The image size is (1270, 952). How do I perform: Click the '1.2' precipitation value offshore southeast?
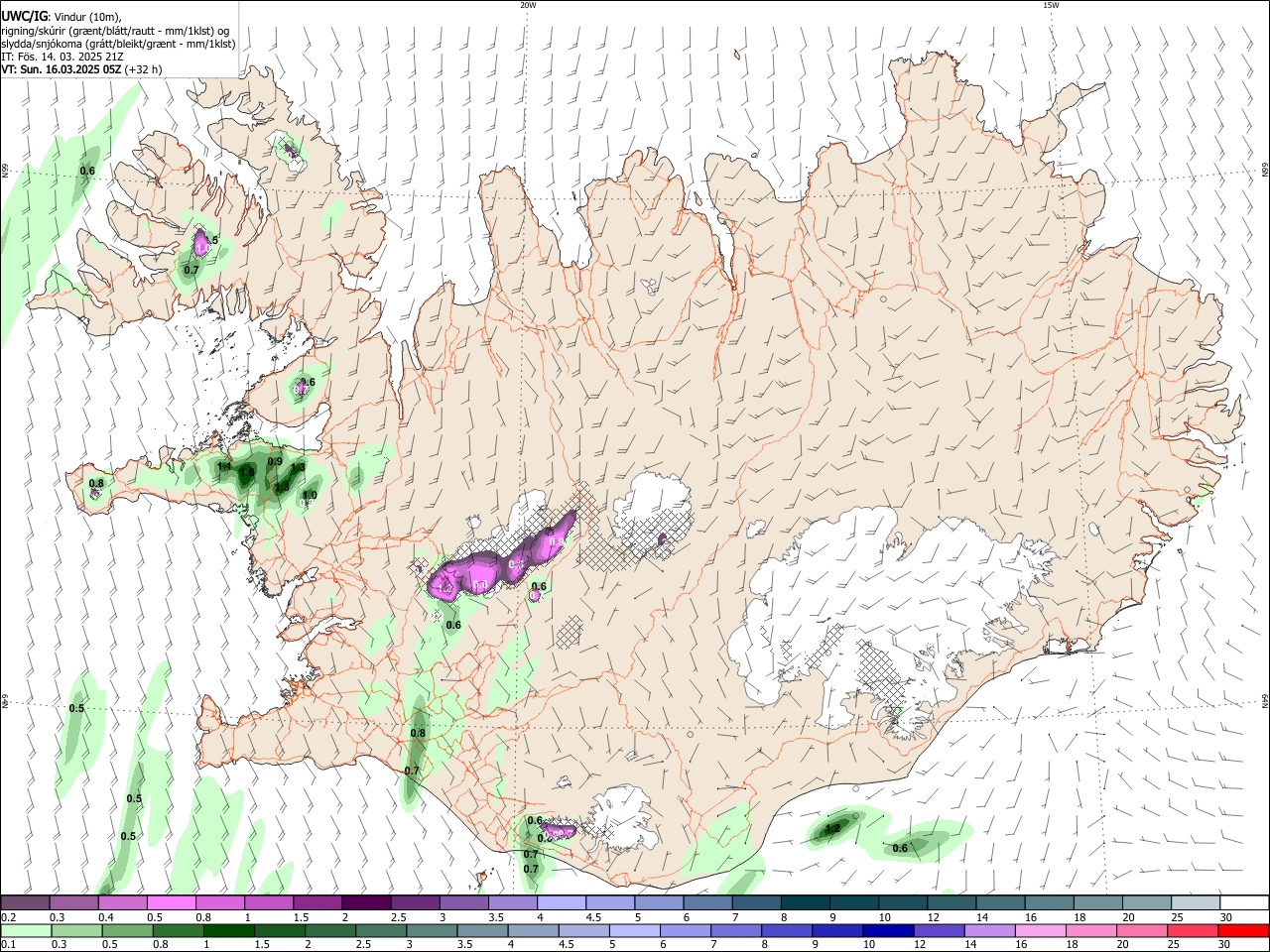click(x=833, y=828)
